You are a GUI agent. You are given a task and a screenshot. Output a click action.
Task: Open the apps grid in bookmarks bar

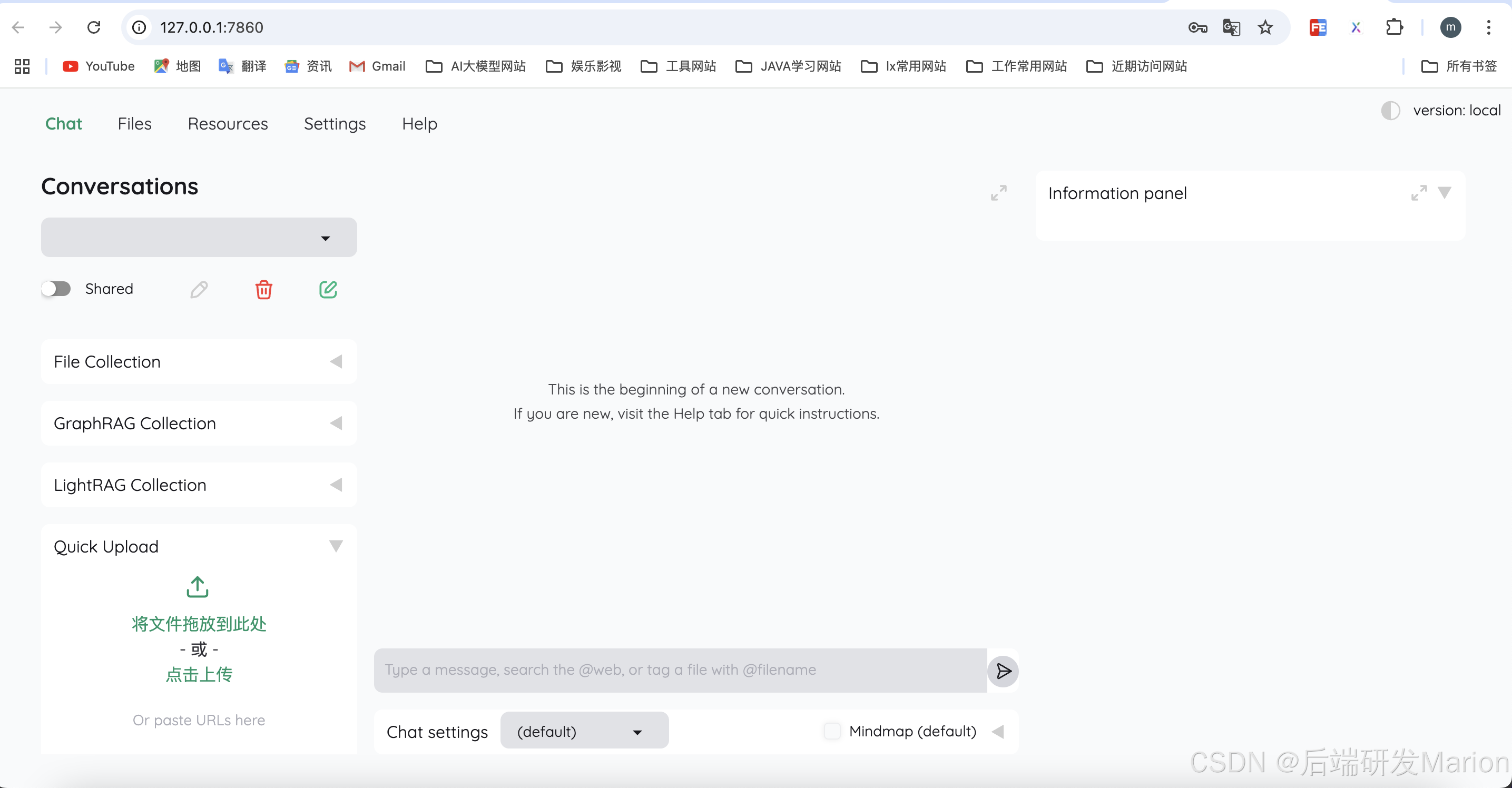click(x=22, y=66)
